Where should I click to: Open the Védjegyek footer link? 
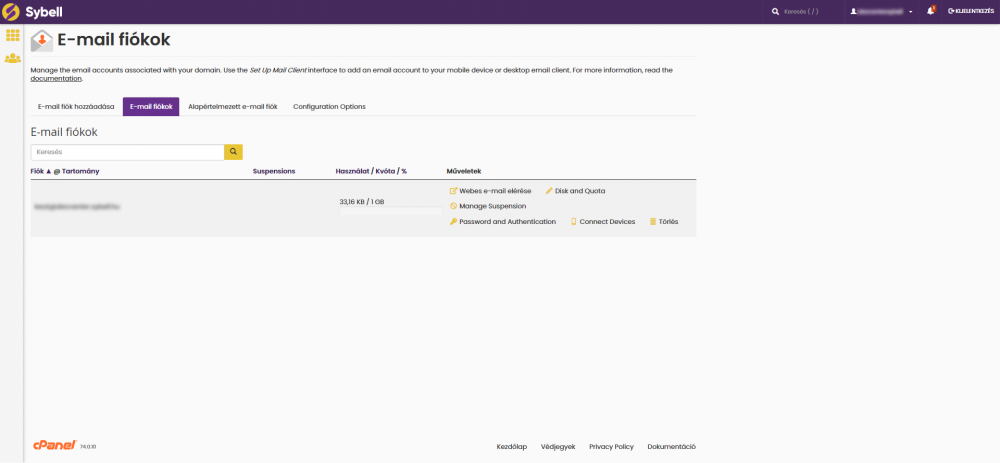(x=558, y=446)
